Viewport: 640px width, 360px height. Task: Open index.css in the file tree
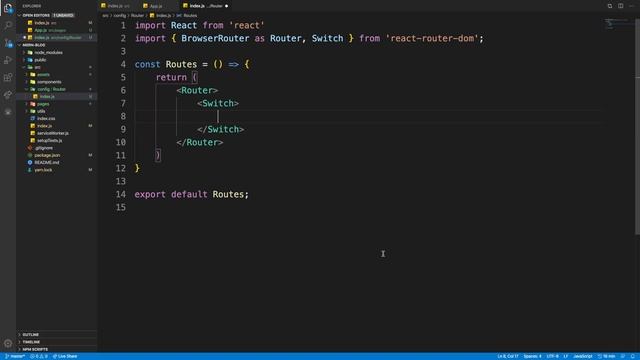tap(46, 118)
